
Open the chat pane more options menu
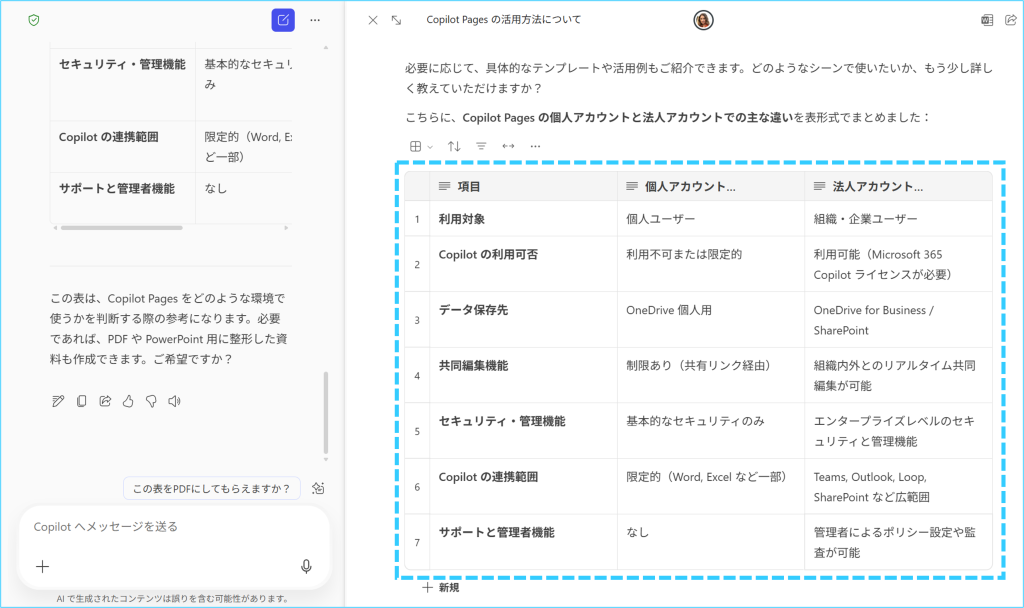(x=315, y=20)
